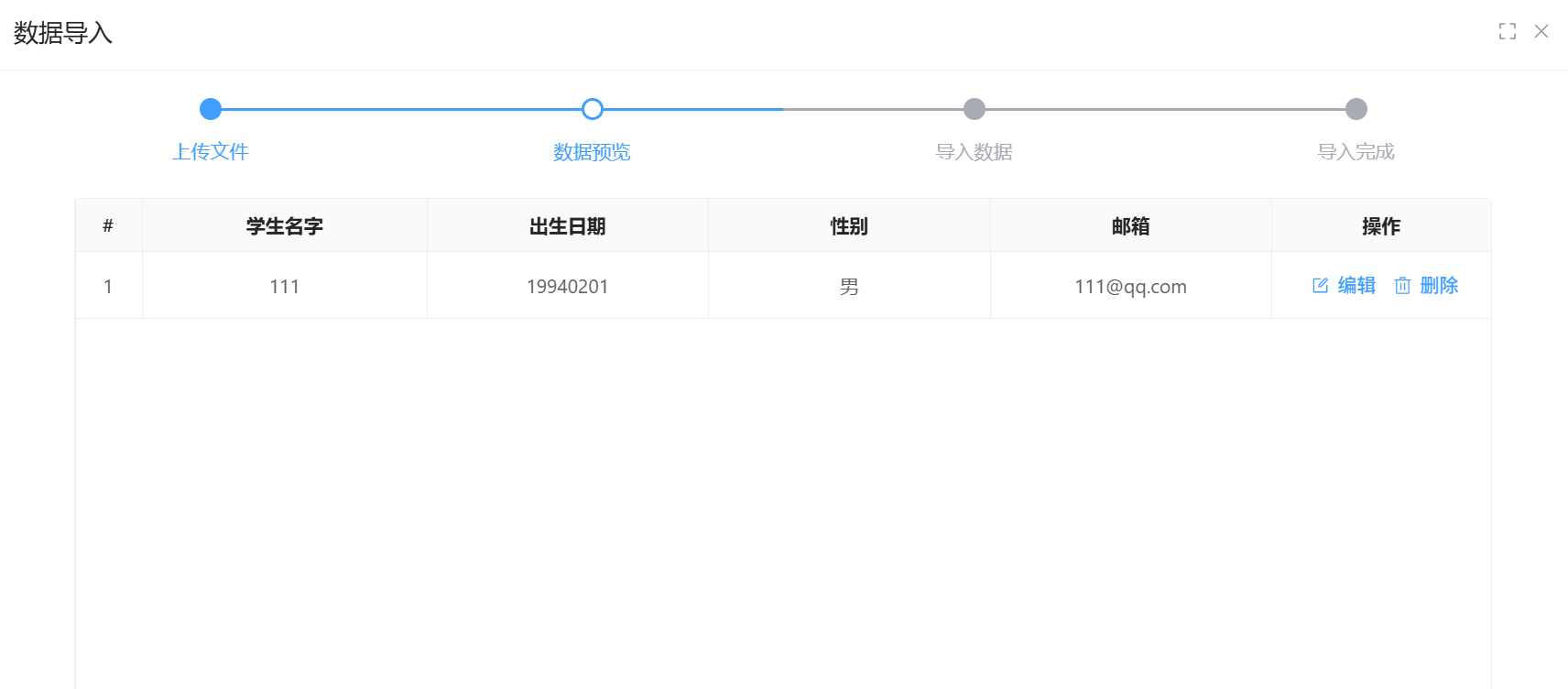Screen dimensions: 1568x689
Task: Select the 上传文件 step label
Action: click(x=211, y=152)
